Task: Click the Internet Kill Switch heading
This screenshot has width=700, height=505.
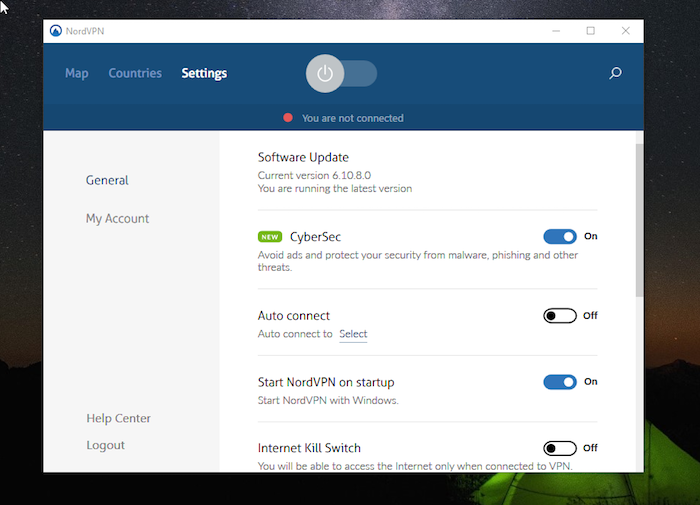Action: click(309, 448)
